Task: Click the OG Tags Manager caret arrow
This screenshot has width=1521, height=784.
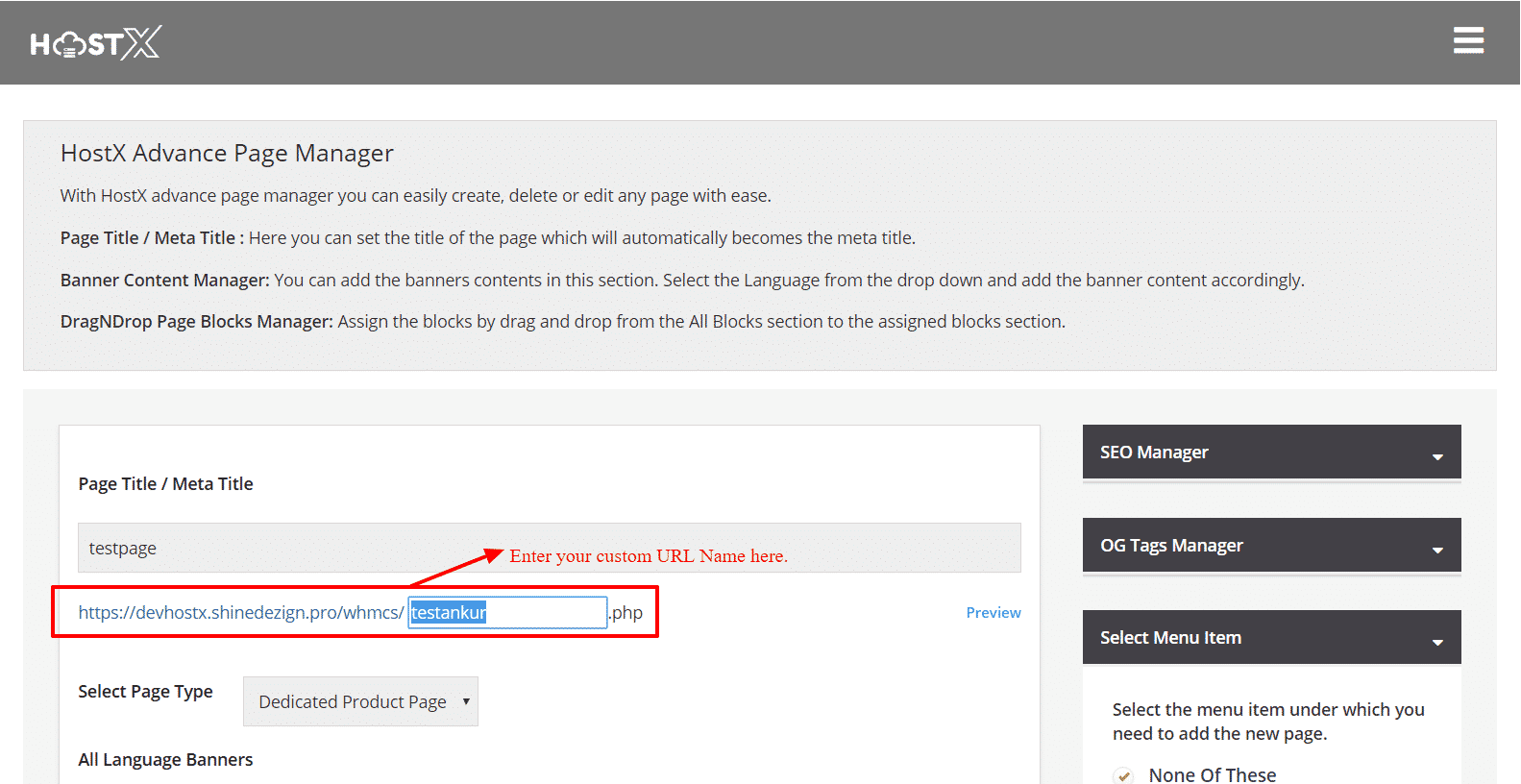Action: point(1437,550)
